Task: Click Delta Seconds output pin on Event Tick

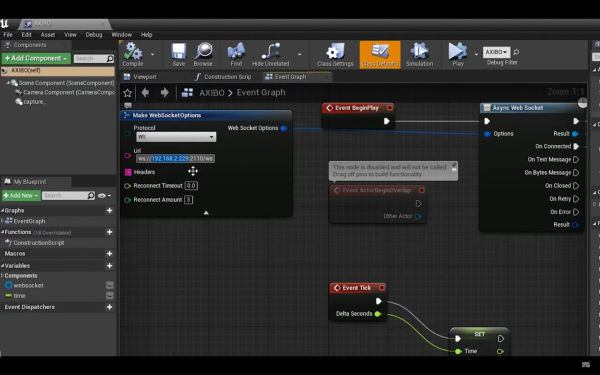Action: (x=378, y=314)
